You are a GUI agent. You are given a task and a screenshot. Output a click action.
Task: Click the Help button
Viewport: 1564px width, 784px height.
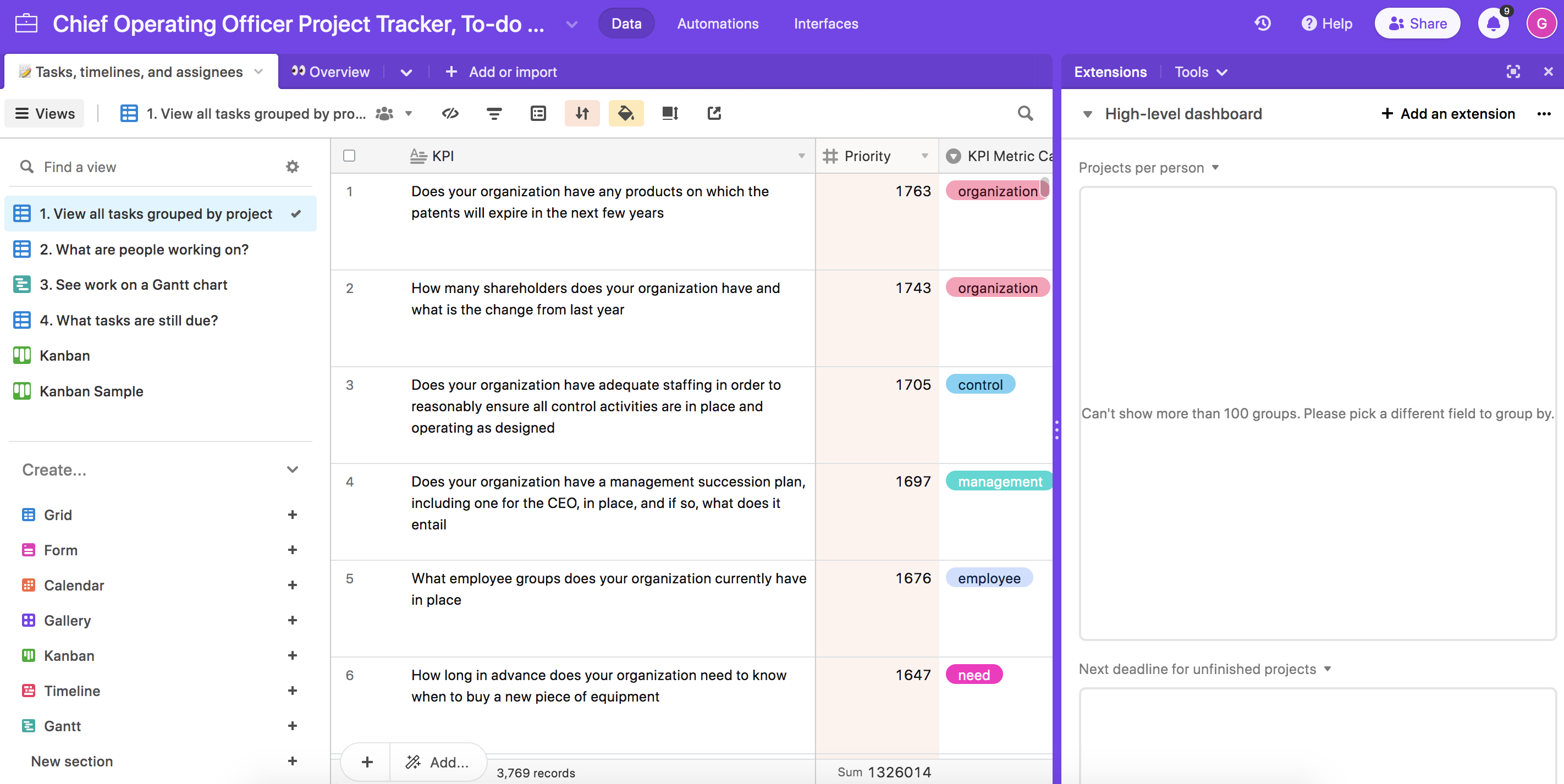[x=1326, y=24]
